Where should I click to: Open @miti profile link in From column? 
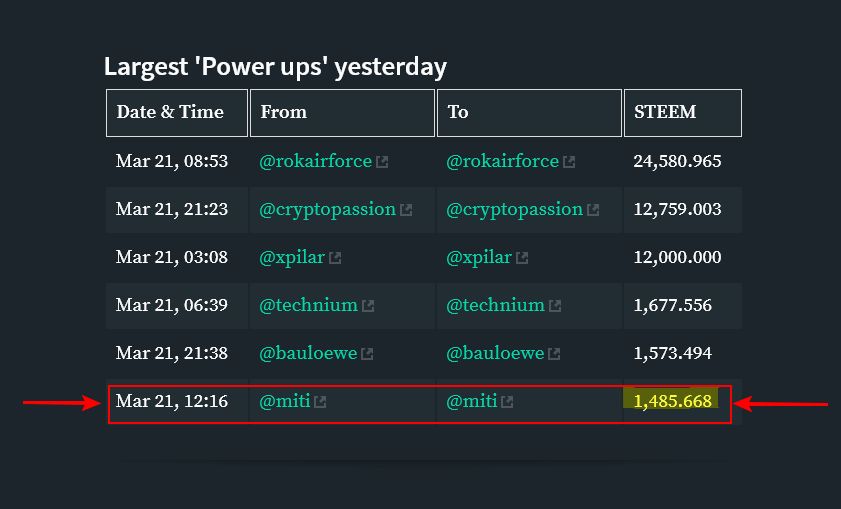click(285, 401)
